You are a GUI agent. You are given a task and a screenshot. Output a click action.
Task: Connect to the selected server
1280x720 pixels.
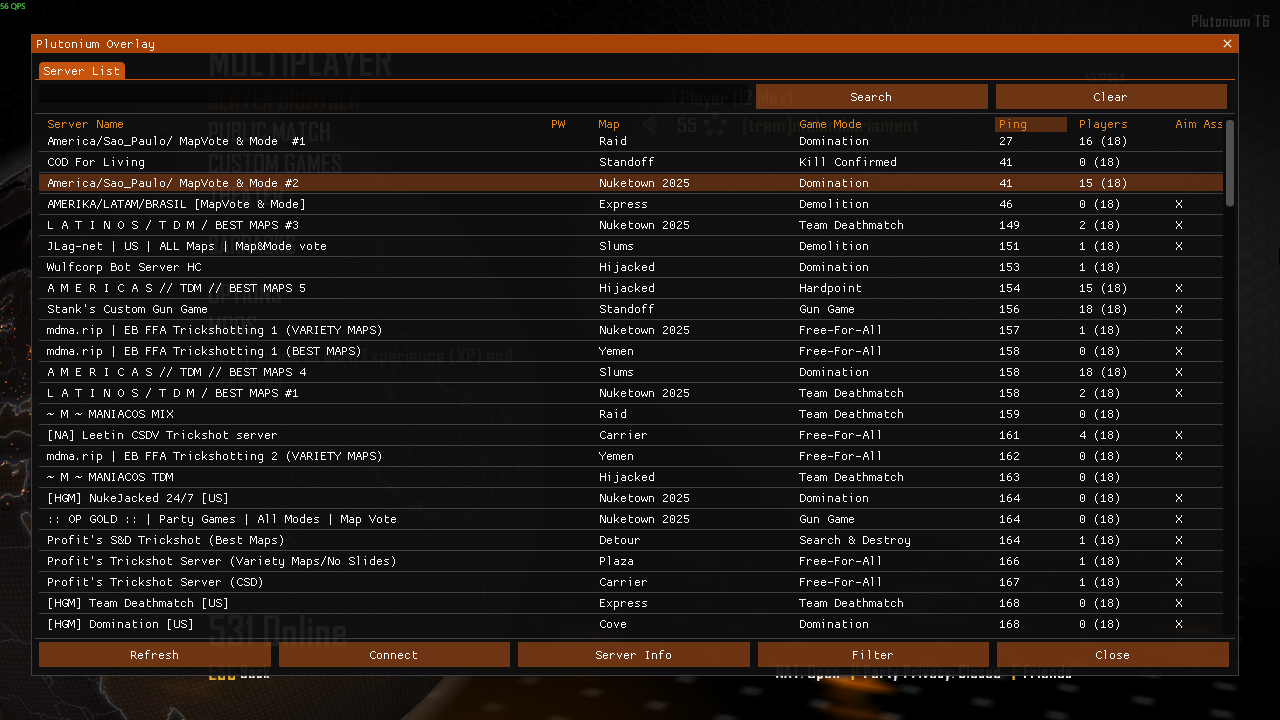[x=394, y=655]
